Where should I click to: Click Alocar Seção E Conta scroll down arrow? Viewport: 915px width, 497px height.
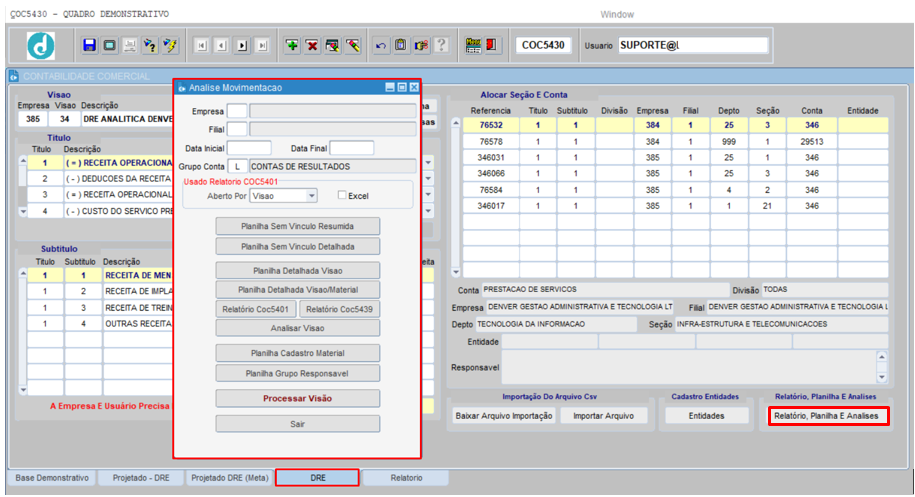456,272
